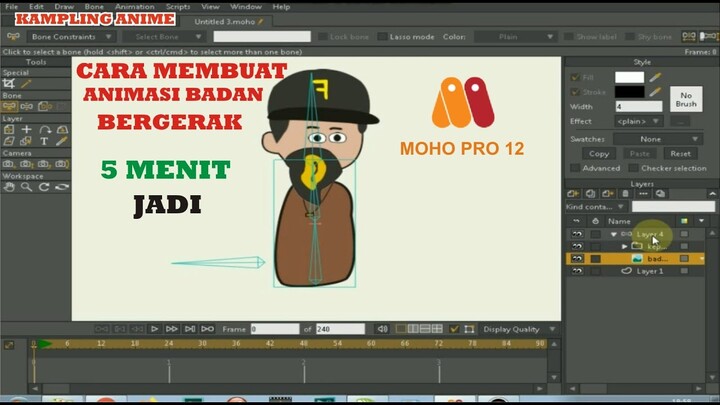Expand the kep... folder layer
720x405 pixels.
click(624, 247)
